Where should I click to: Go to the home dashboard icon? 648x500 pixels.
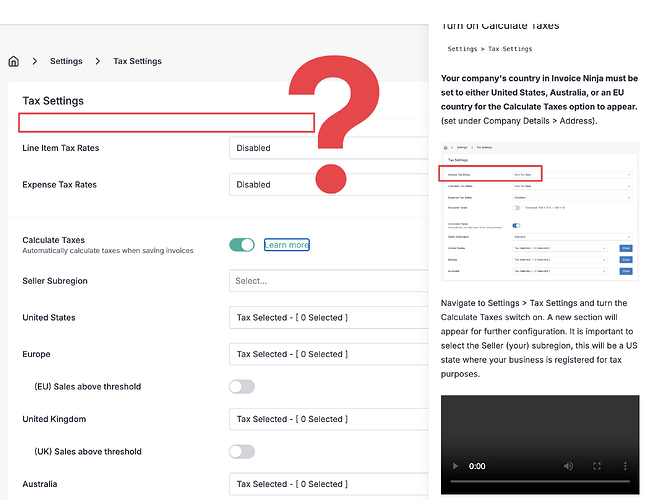tap(14, 61)
